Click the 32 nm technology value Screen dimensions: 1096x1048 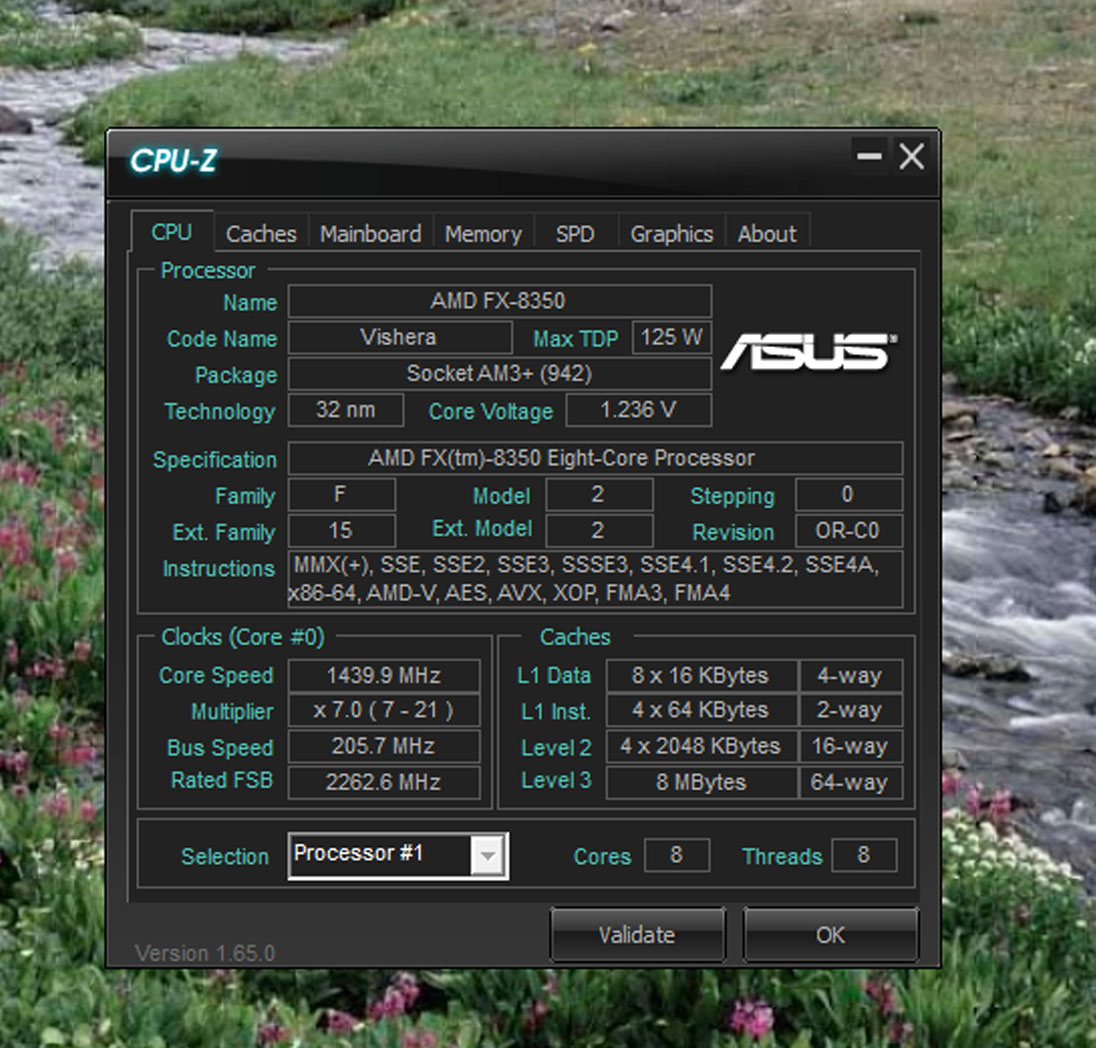[346, 410]
